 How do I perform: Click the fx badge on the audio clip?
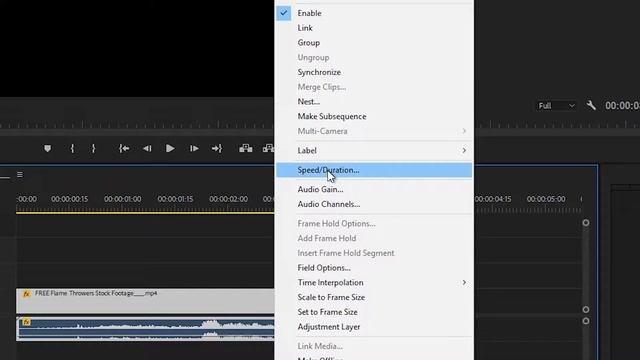tap(26, 322)
